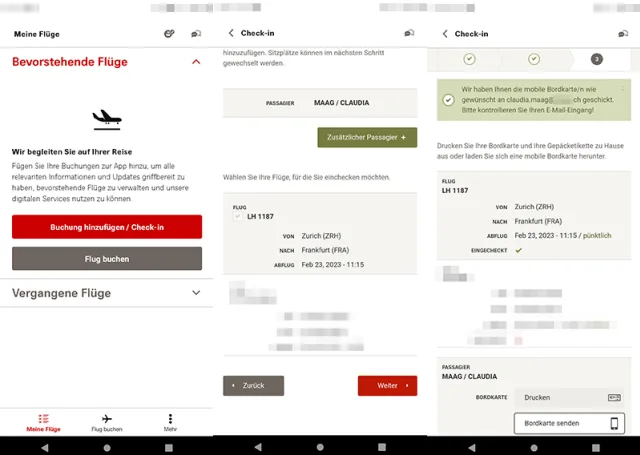Tap the Meine Flüge list icon in bottom bar
Viewport: 640px width, 455px height.
tap(43, 418)
